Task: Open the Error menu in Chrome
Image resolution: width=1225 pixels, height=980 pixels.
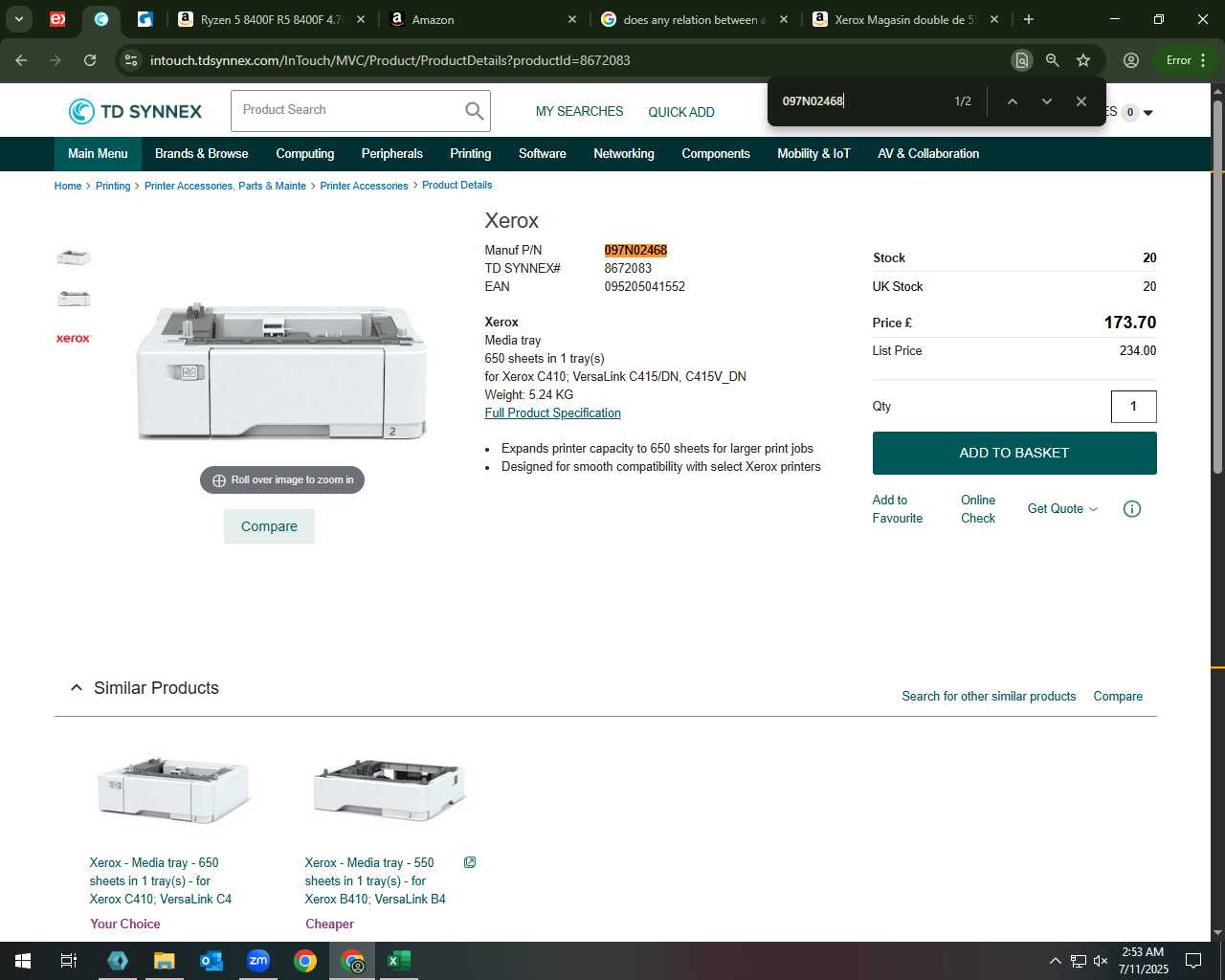Action: click(1186, 60)
